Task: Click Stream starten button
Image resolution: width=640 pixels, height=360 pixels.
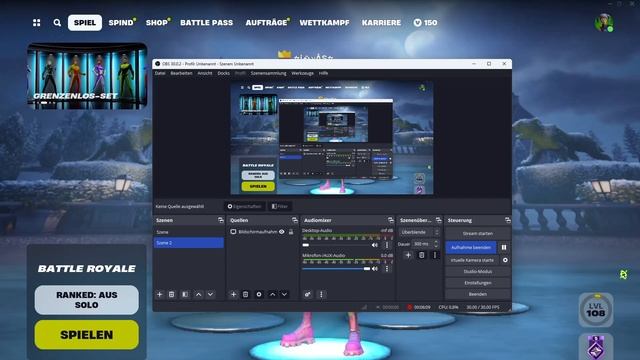Action: pyautogui.click(x=478, y=233)
